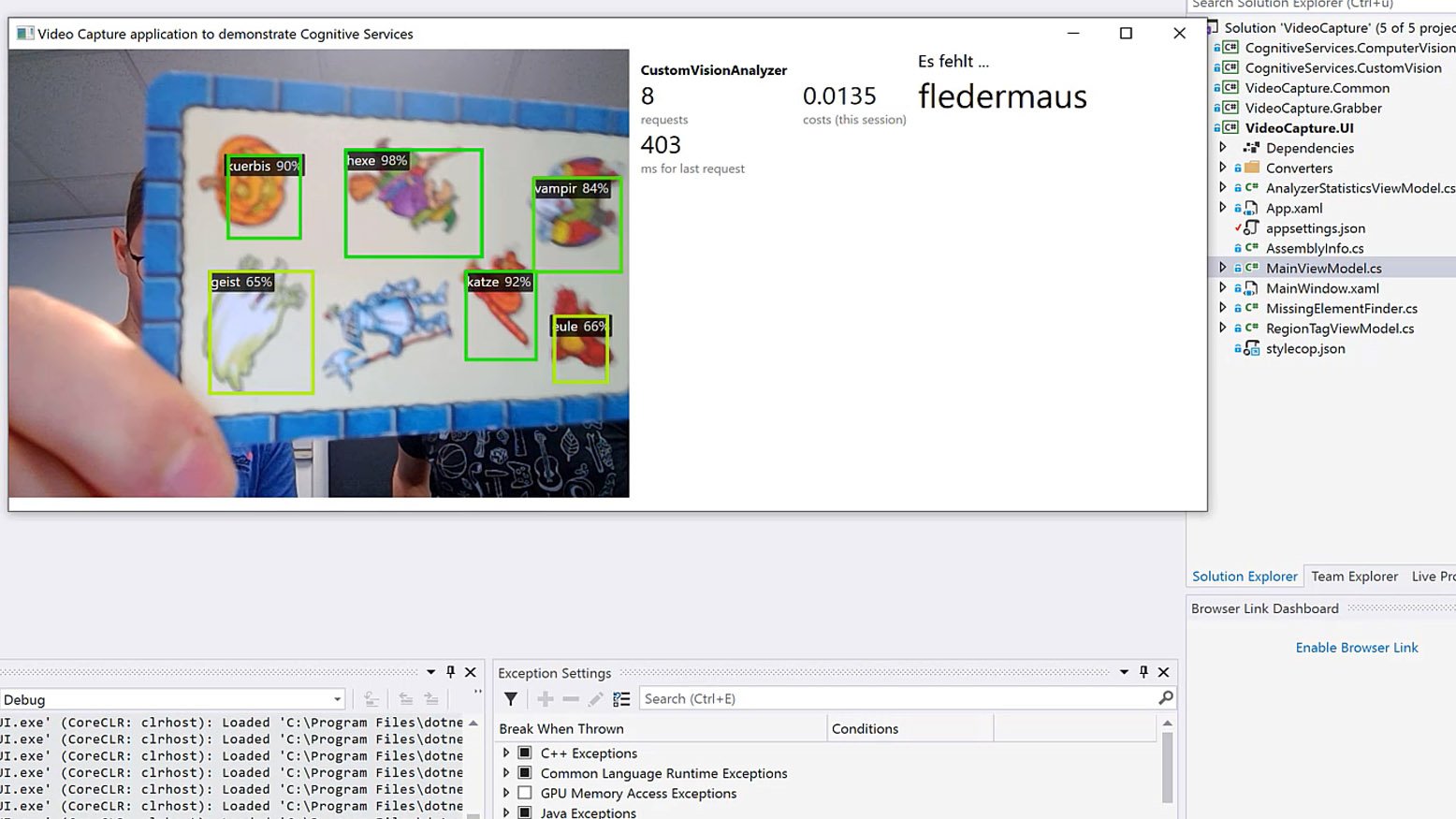Click the restore default list icon

(x=621, y=699)
